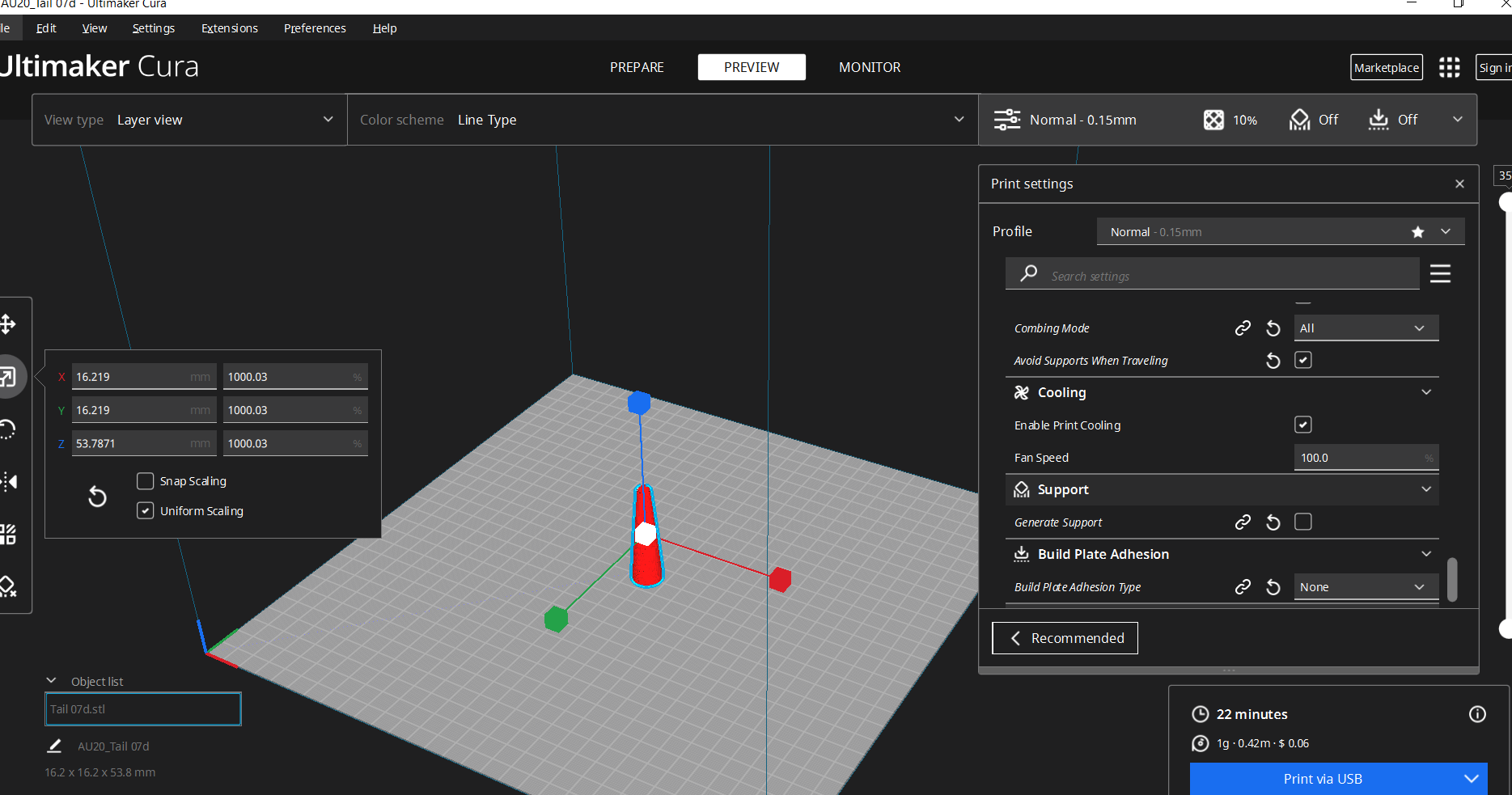This screenshot has width=1512, height=795.
Task: Click the infill 10% icon
Action: (x=1213, y=120)
